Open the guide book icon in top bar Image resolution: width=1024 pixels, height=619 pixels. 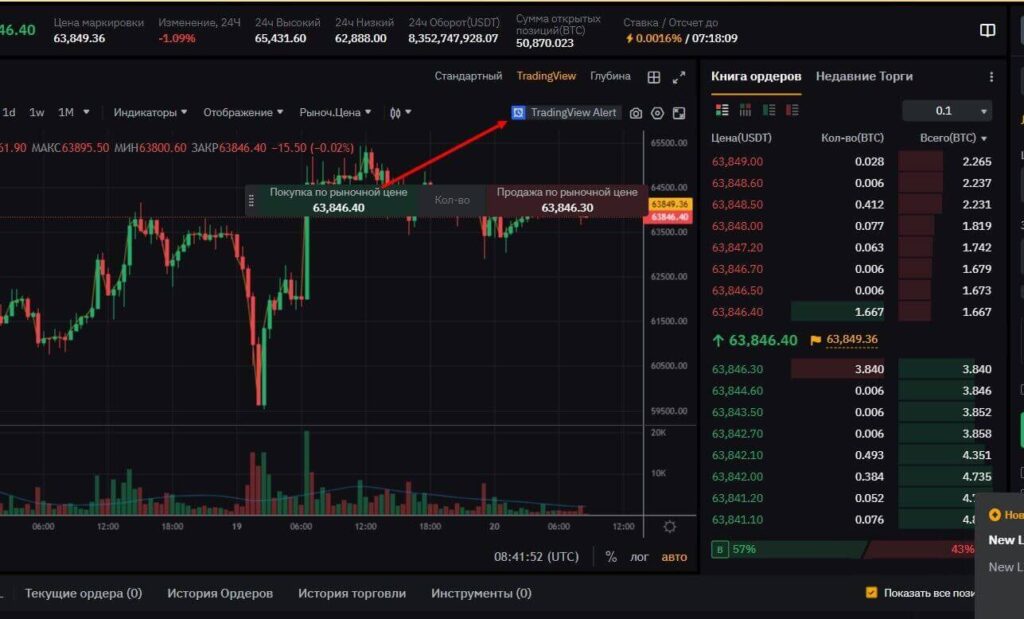[x=987, y=30]
